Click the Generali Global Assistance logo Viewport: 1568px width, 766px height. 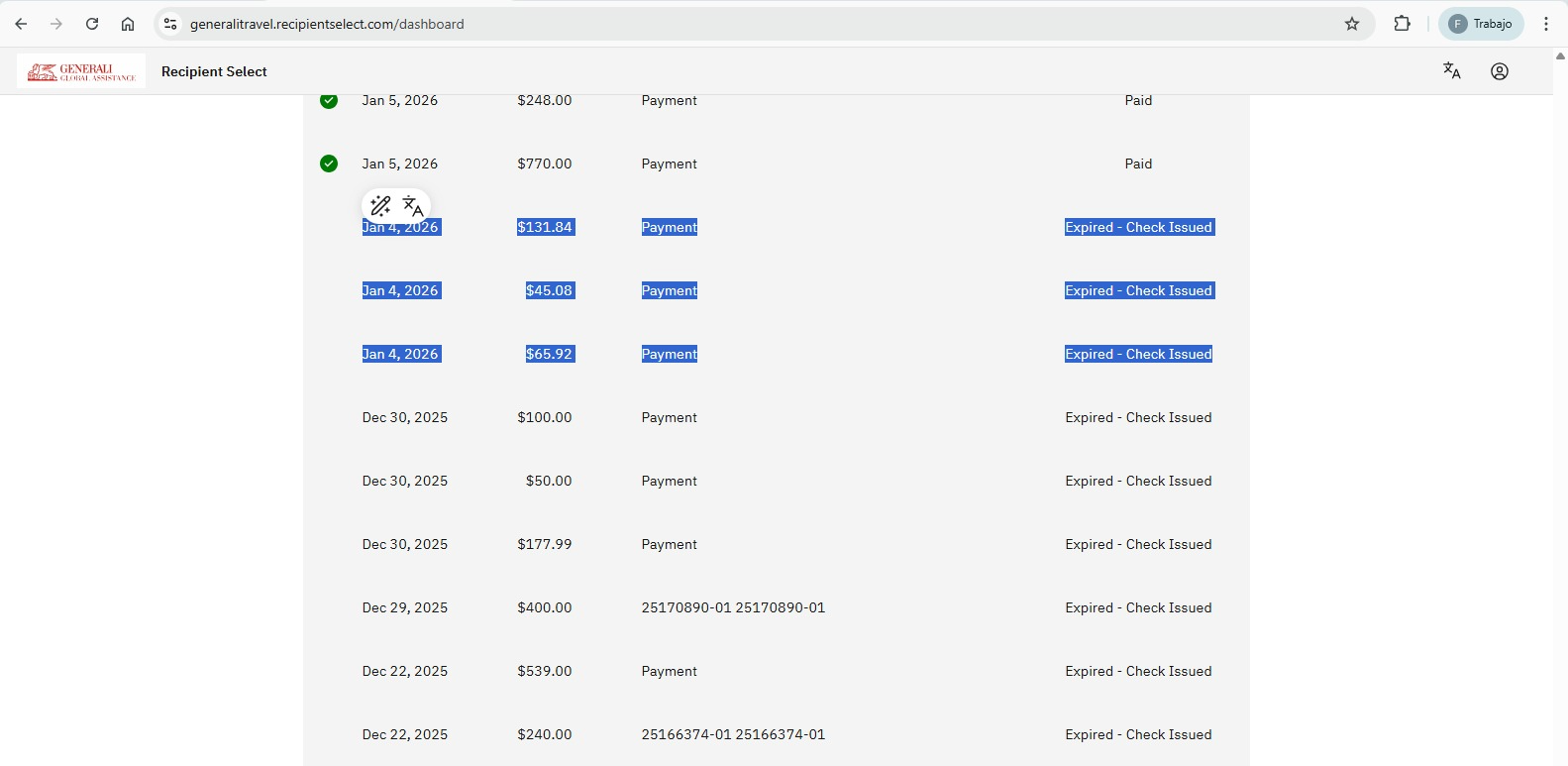coord(81,71)
